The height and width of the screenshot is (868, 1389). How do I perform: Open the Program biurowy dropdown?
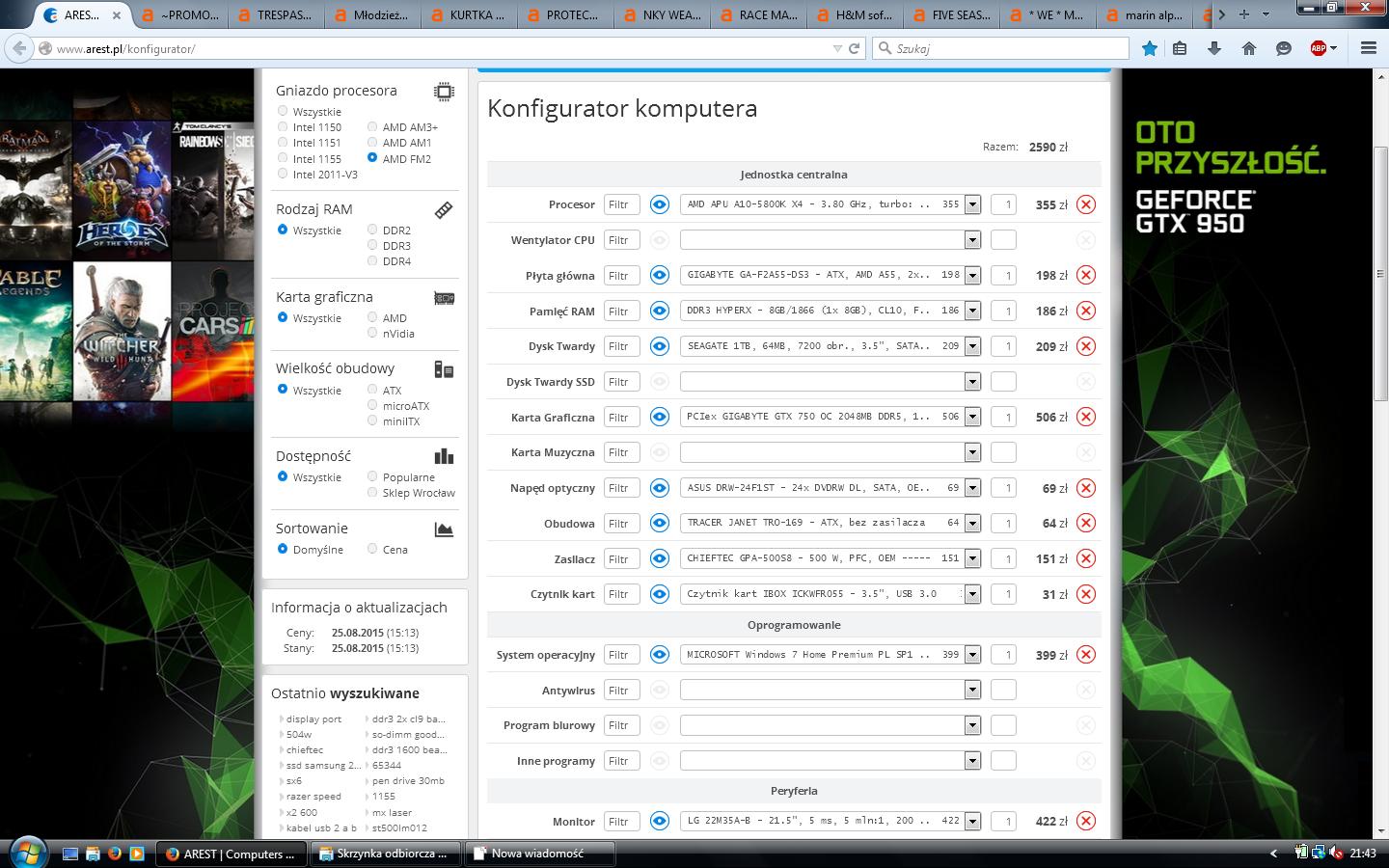tap(972, 725)
